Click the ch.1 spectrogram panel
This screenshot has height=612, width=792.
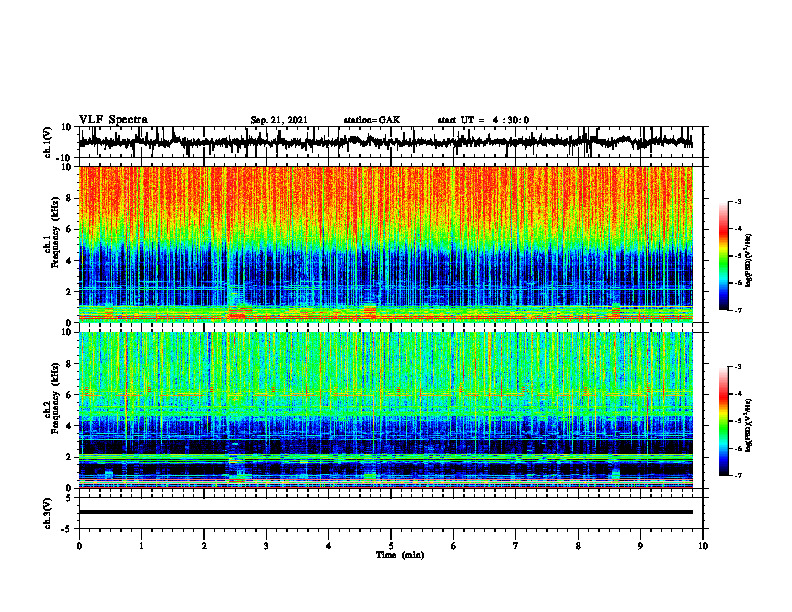click(386, 244)
